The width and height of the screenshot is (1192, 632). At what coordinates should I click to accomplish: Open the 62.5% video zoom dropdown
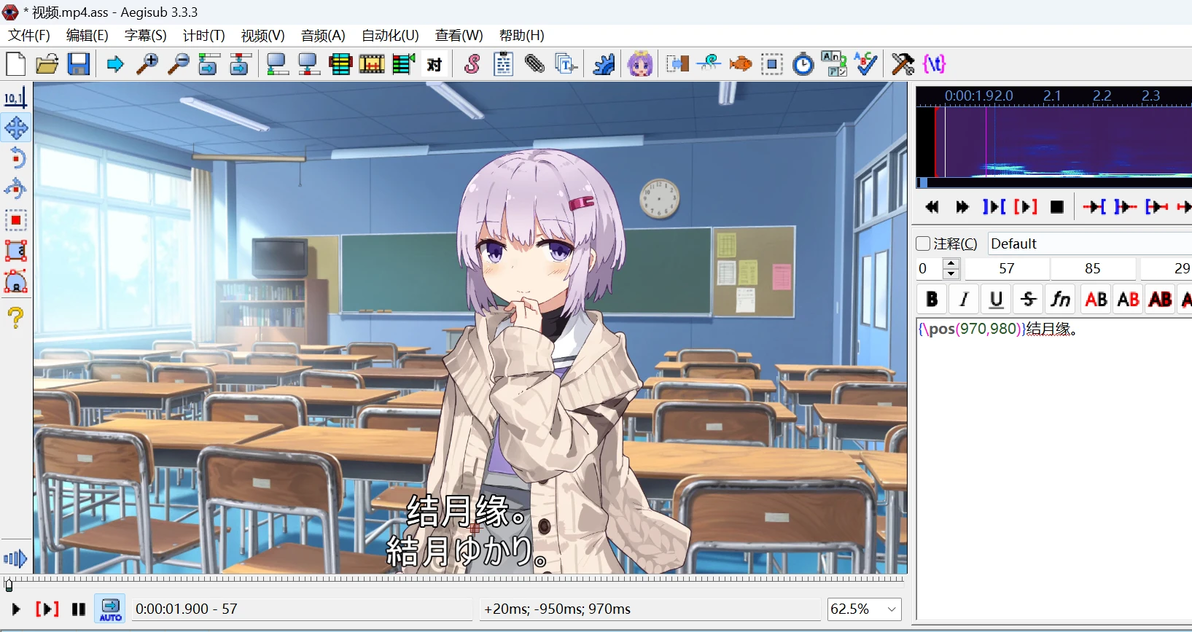[864, 609]
